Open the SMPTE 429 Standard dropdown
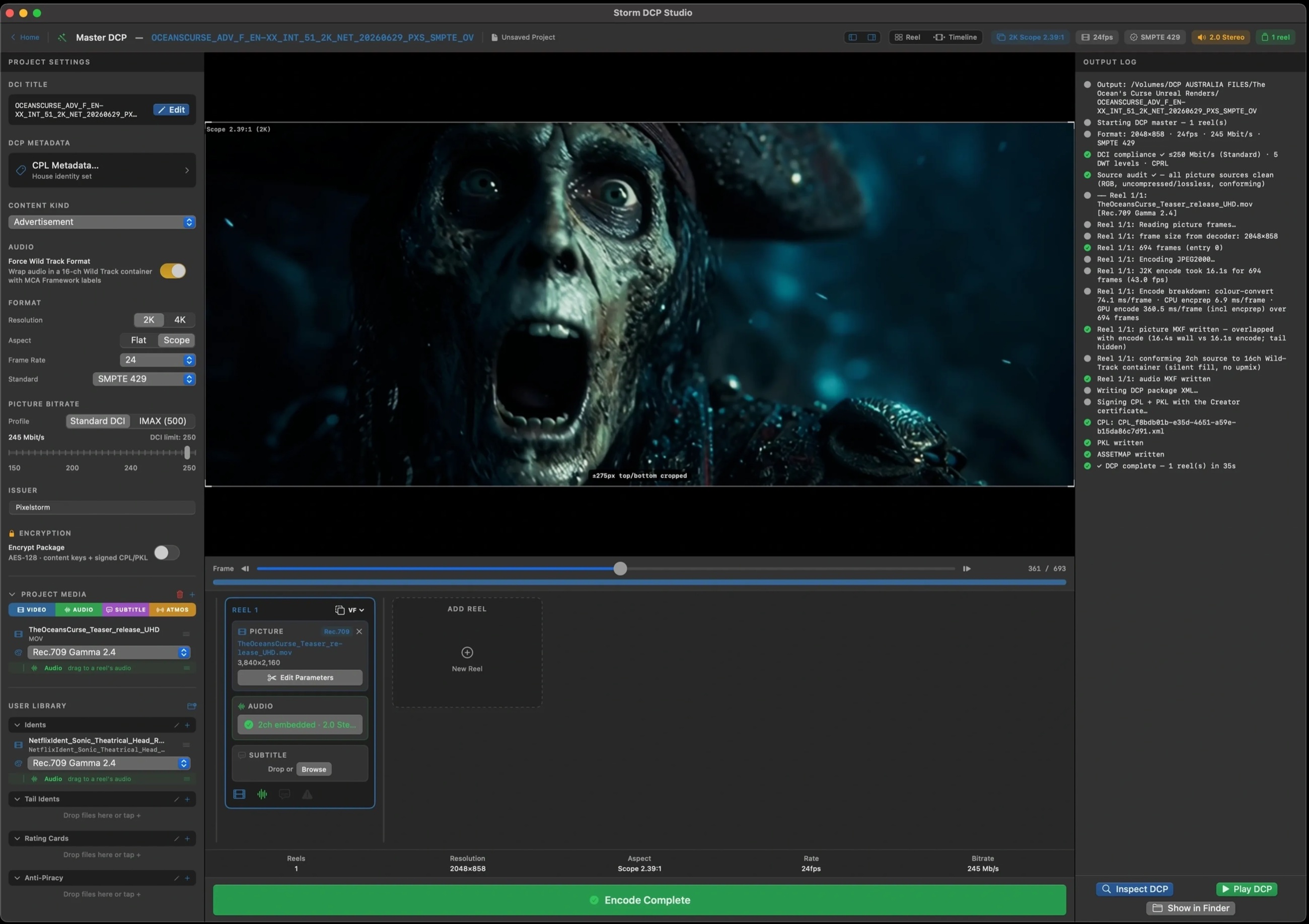 (x=144, y=379)
